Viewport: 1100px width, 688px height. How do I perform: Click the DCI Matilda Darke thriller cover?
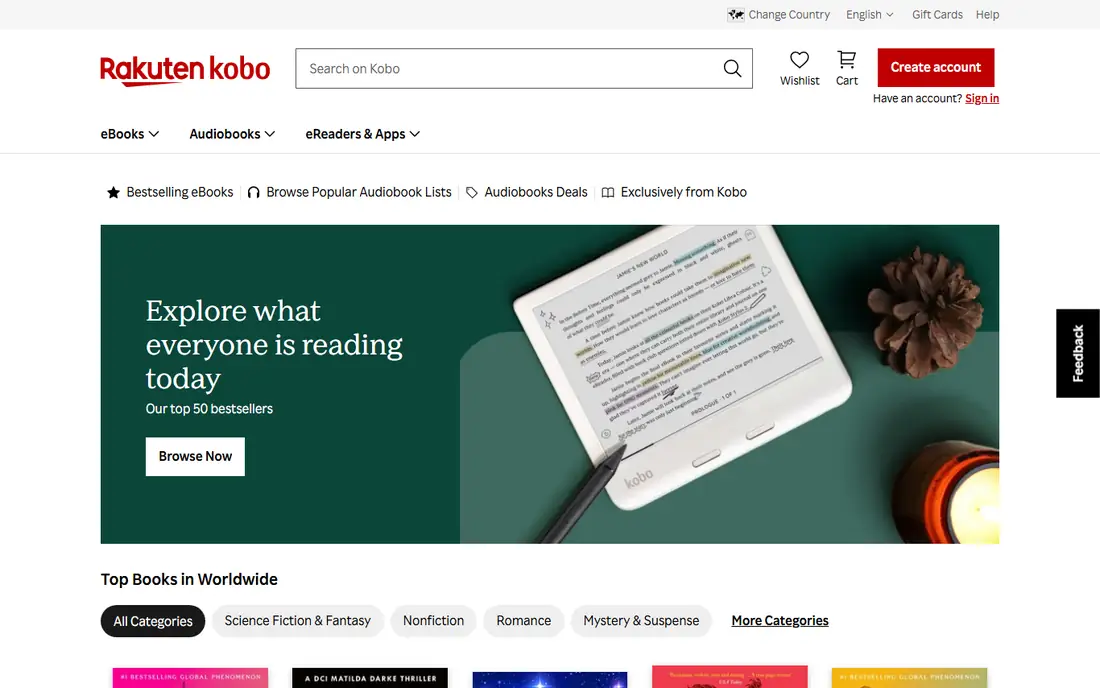point(370,677)
